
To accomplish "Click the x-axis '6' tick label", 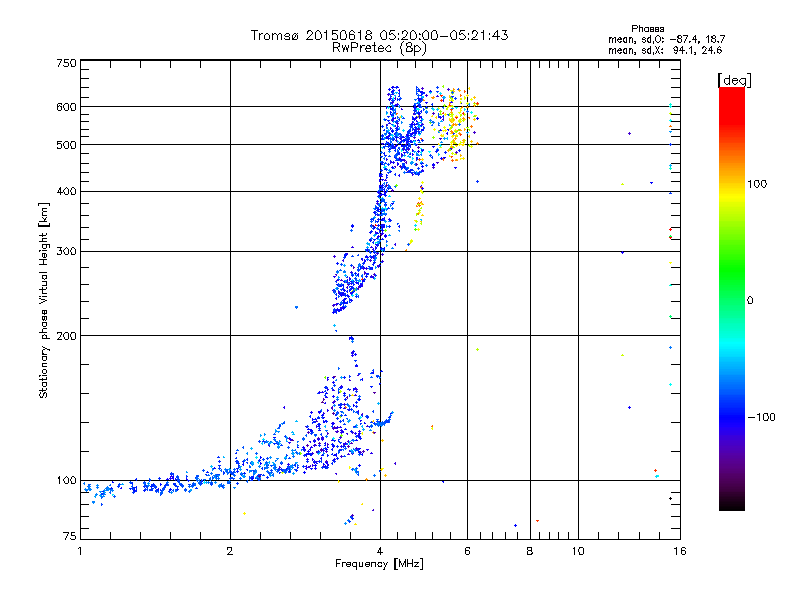I will 467,551.
